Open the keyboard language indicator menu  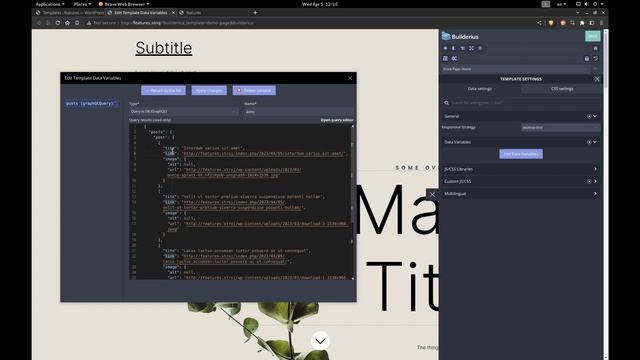click(x=562, y=4)
